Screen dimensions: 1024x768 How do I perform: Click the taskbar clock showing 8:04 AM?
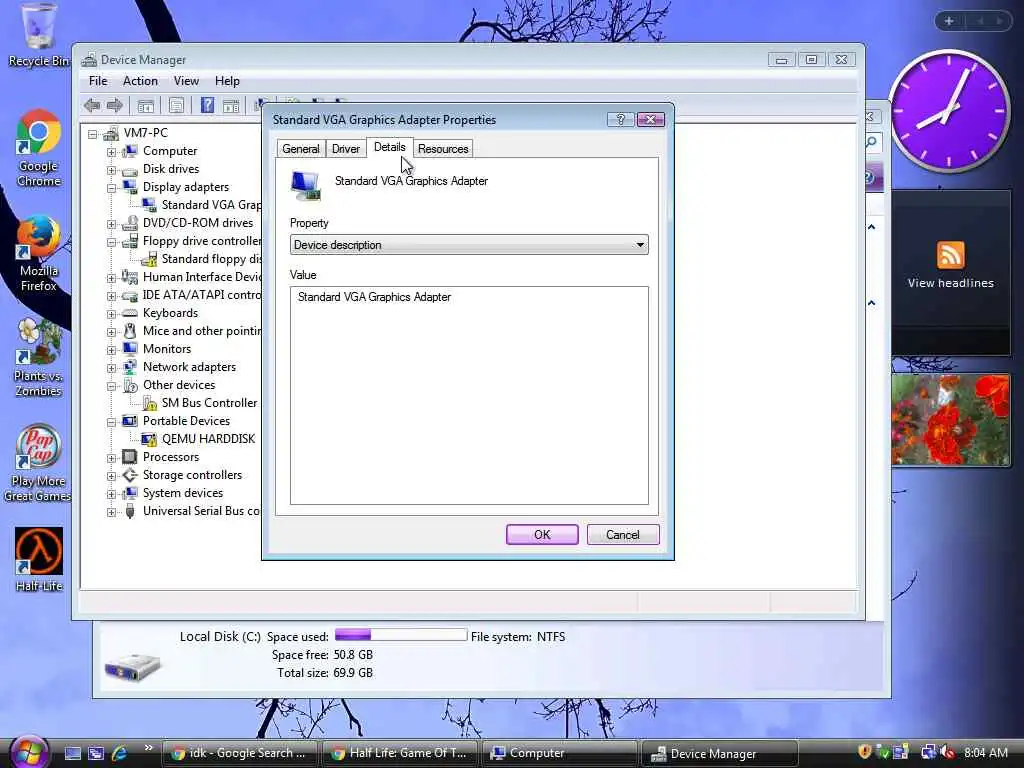(985, 752)
